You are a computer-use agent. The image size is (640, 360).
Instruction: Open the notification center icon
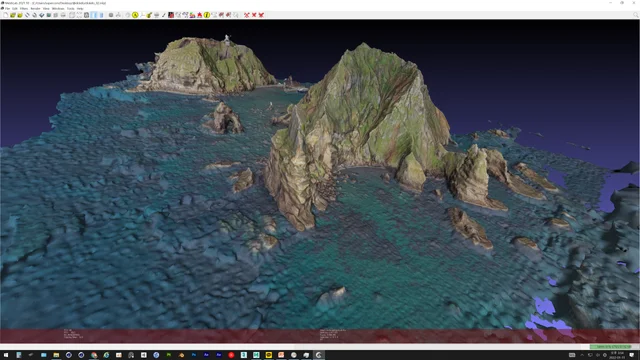[632, 355]
